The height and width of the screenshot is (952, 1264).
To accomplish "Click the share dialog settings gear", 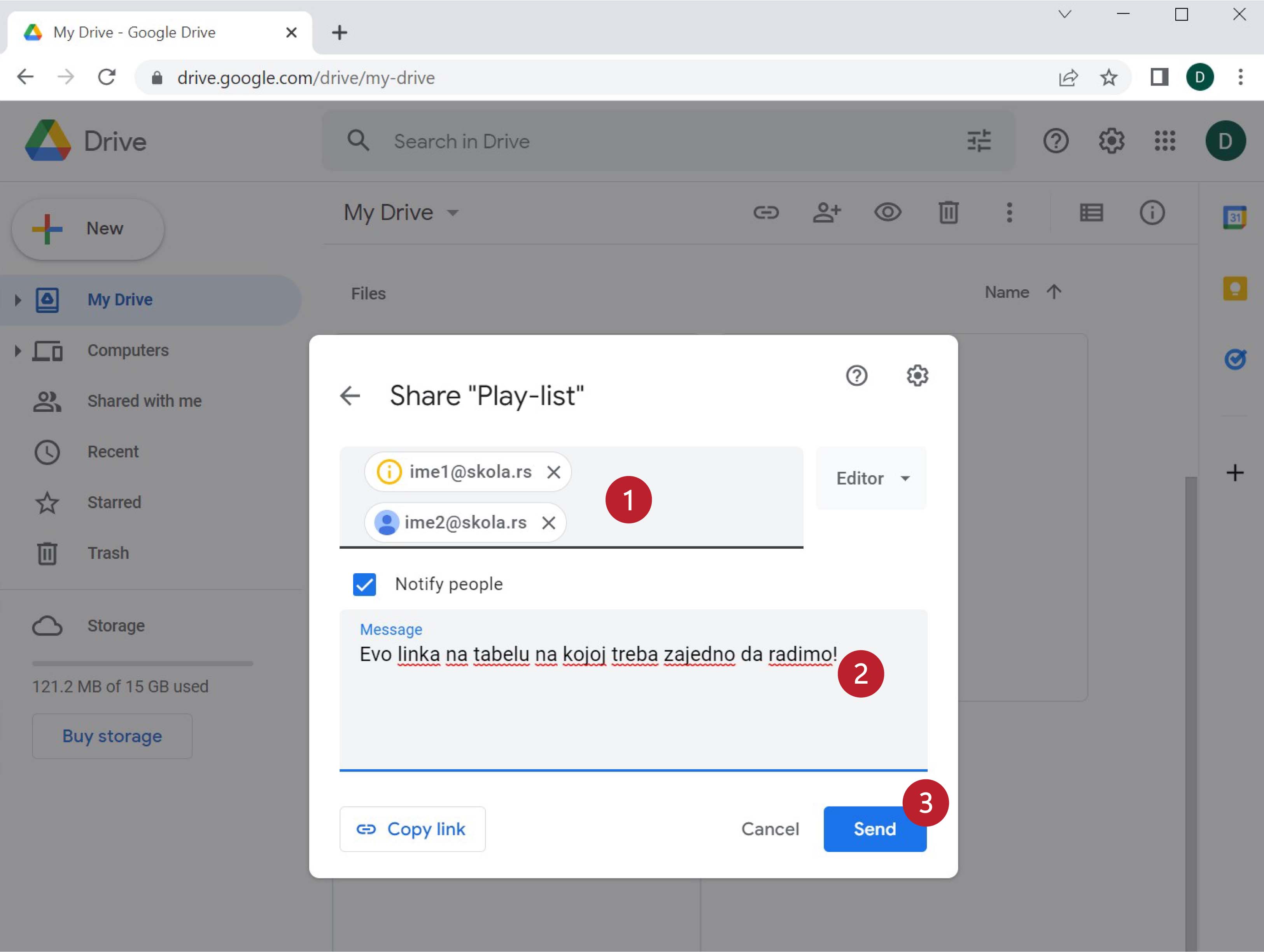I will pos(917,375).
